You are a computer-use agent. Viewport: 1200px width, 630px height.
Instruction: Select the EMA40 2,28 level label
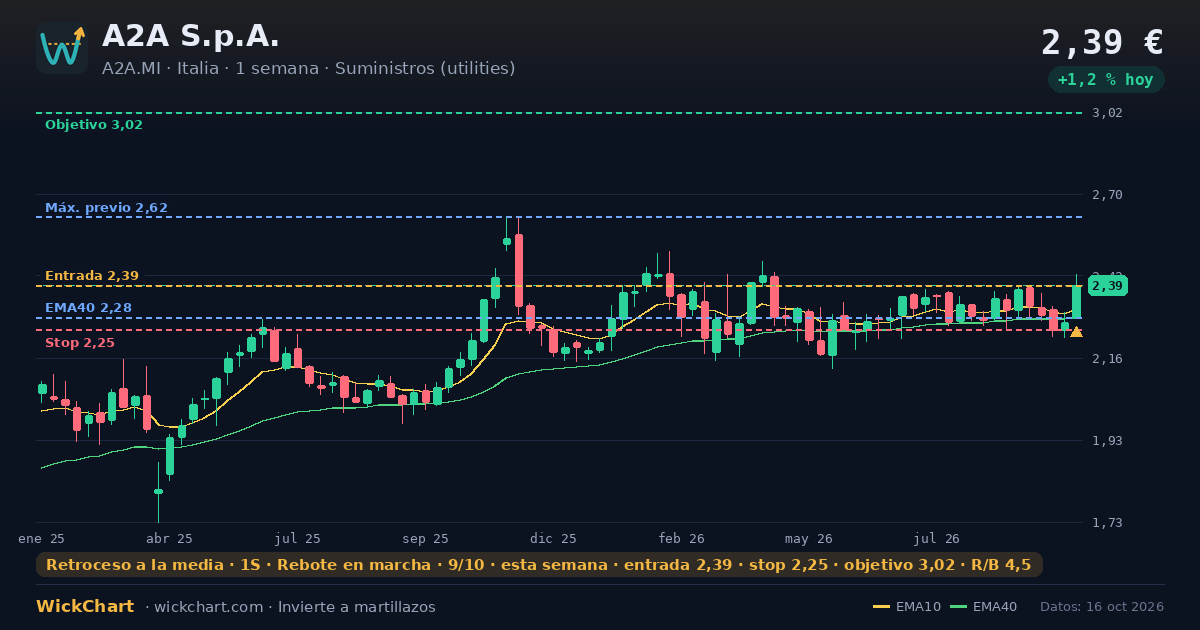coord(88,308)
